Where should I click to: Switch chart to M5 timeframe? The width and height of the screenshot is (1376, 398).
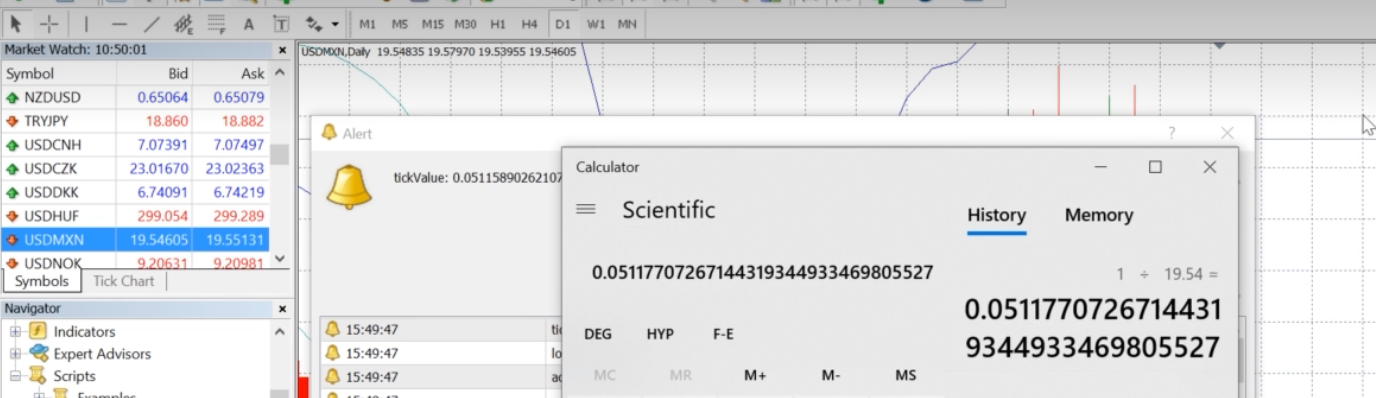tap(400, 23)
